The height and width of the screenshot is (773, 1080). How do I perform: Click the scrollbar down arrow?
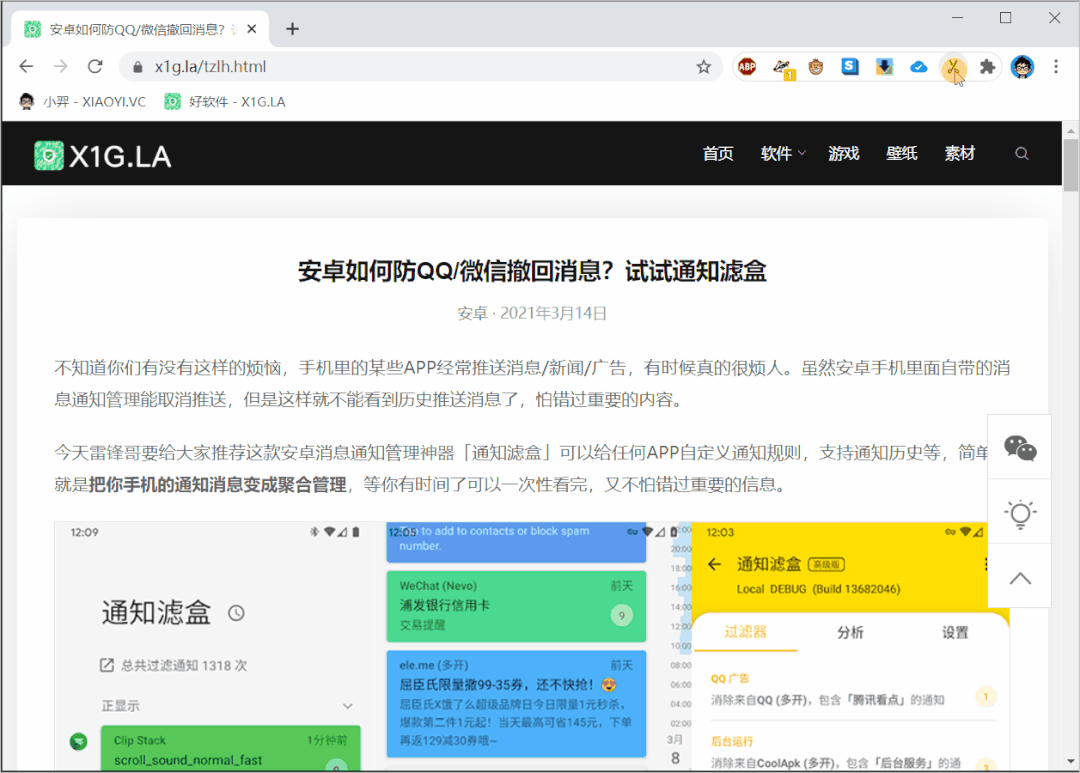(1070, 762)
